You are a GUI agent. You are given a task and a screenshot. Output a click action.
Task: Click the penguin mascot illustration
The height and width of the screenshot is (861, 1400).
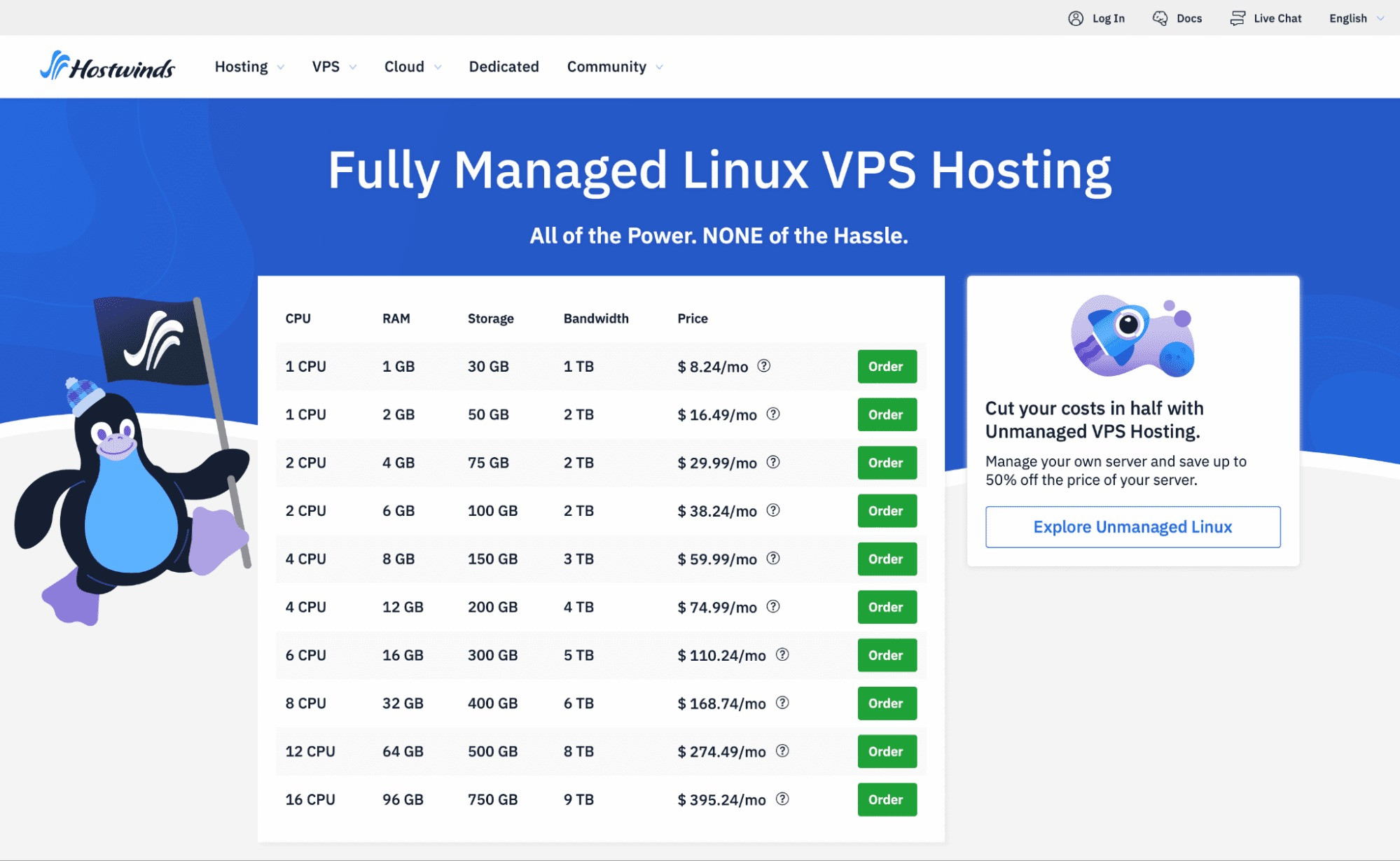click(x=132, y=462)
